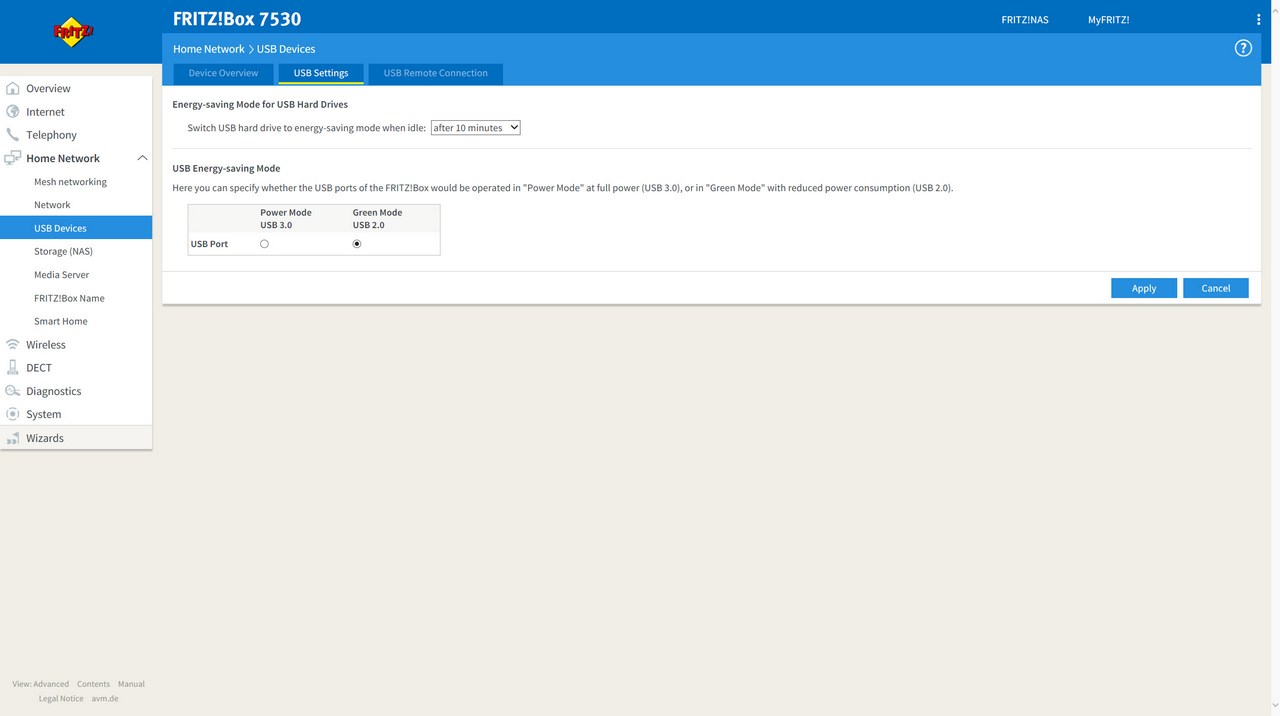Open the help question mark icon
This screenshot has height=716, width=1280.
point(1243,48)
